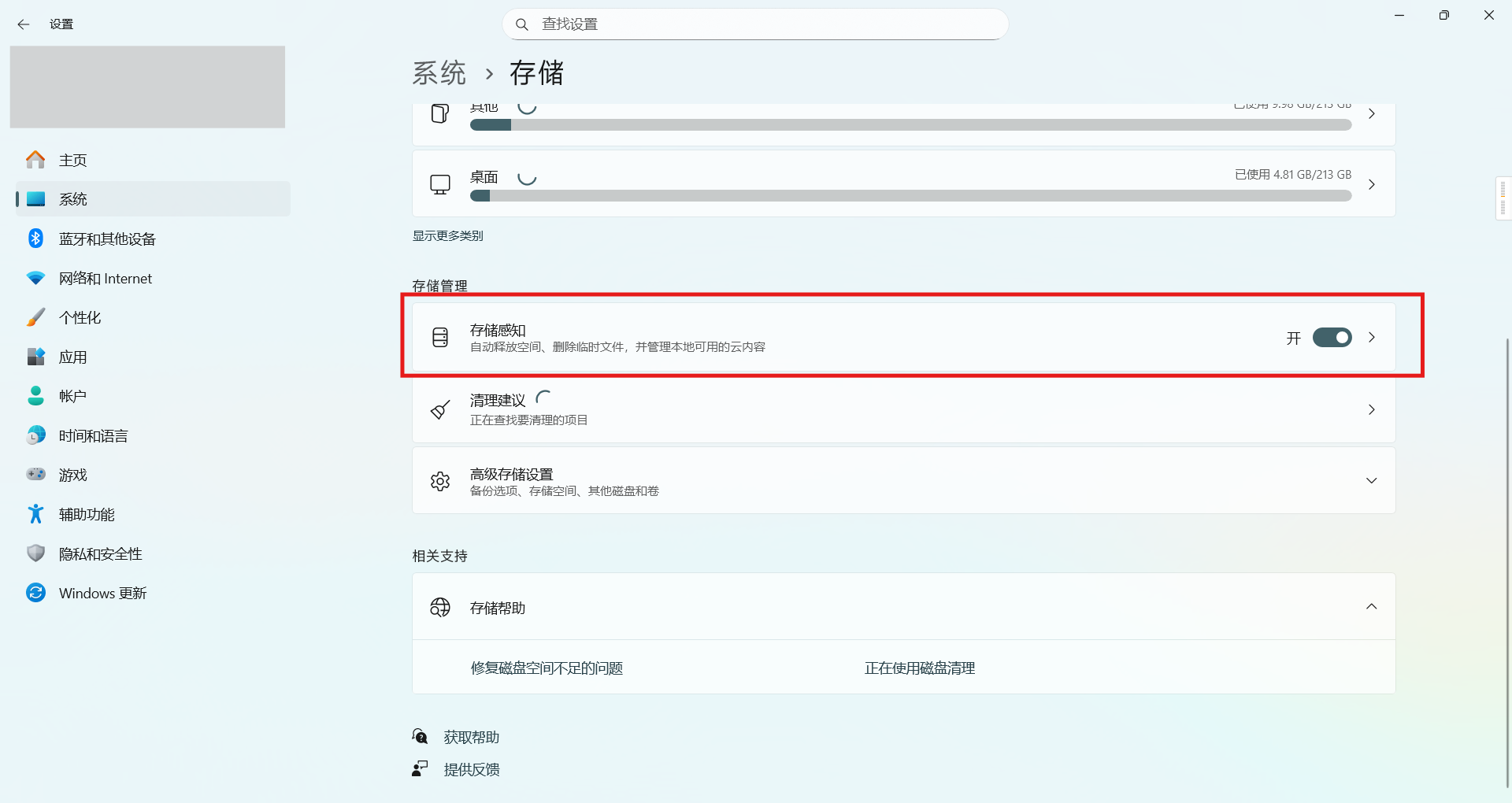
Task: Open Privacy and Security settings
Action: pyautogui.click(x=99, y=553)
